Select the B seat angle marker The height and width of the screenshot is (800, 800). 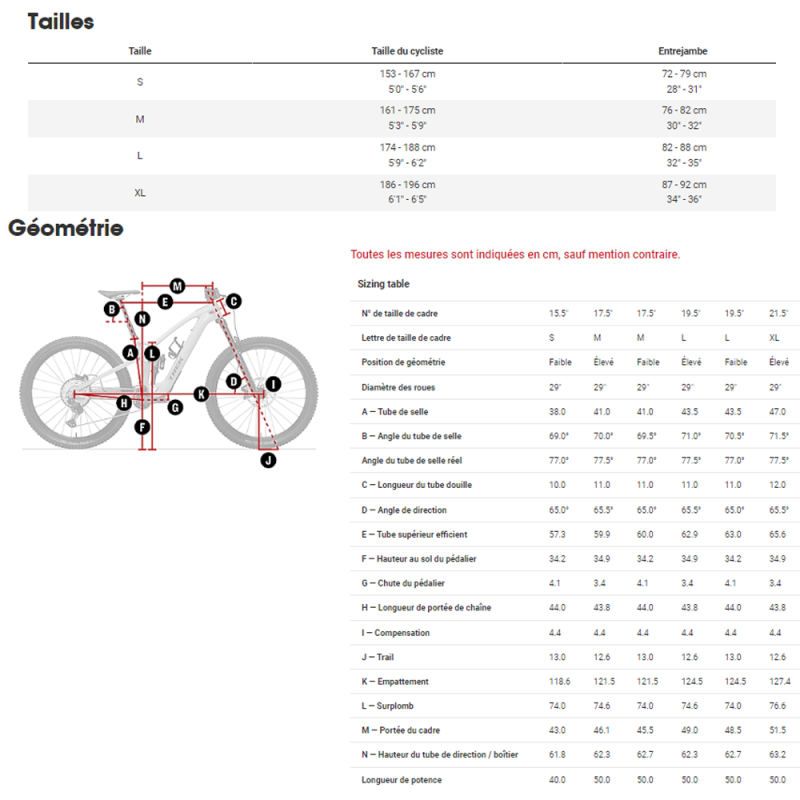click(x=112, y=310)
